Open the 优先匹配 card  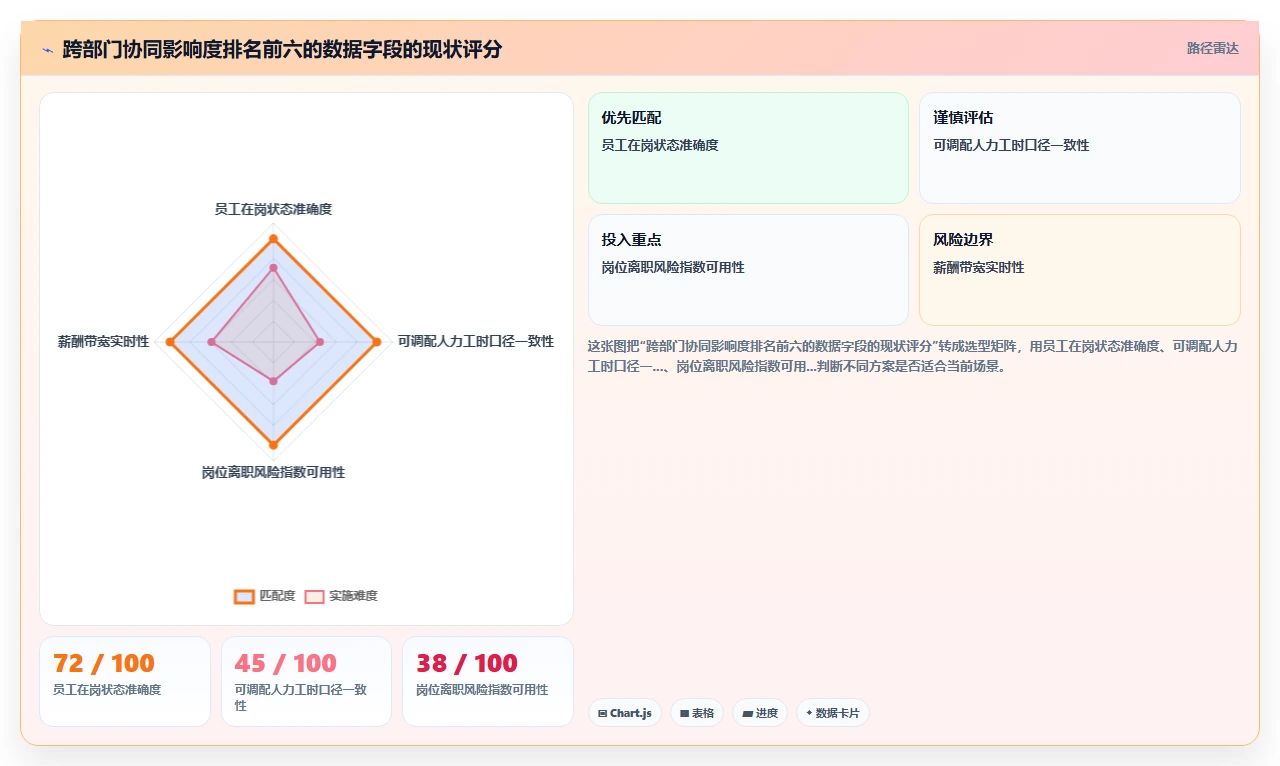(748, 148)
